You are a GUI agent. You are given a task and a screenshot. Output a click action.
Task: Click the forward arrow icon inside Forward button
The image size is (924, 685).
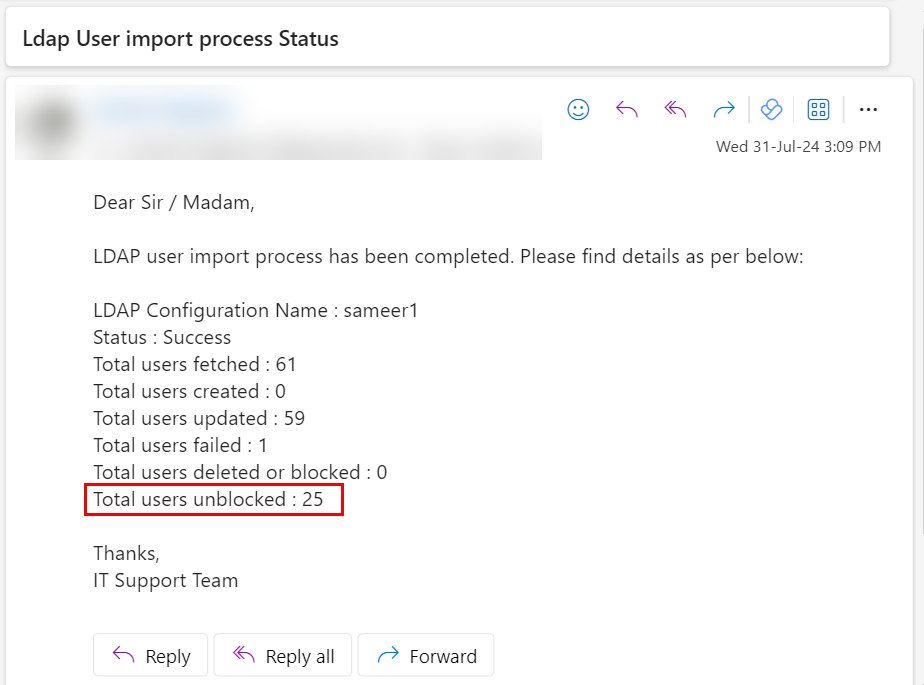pos(390,655)
